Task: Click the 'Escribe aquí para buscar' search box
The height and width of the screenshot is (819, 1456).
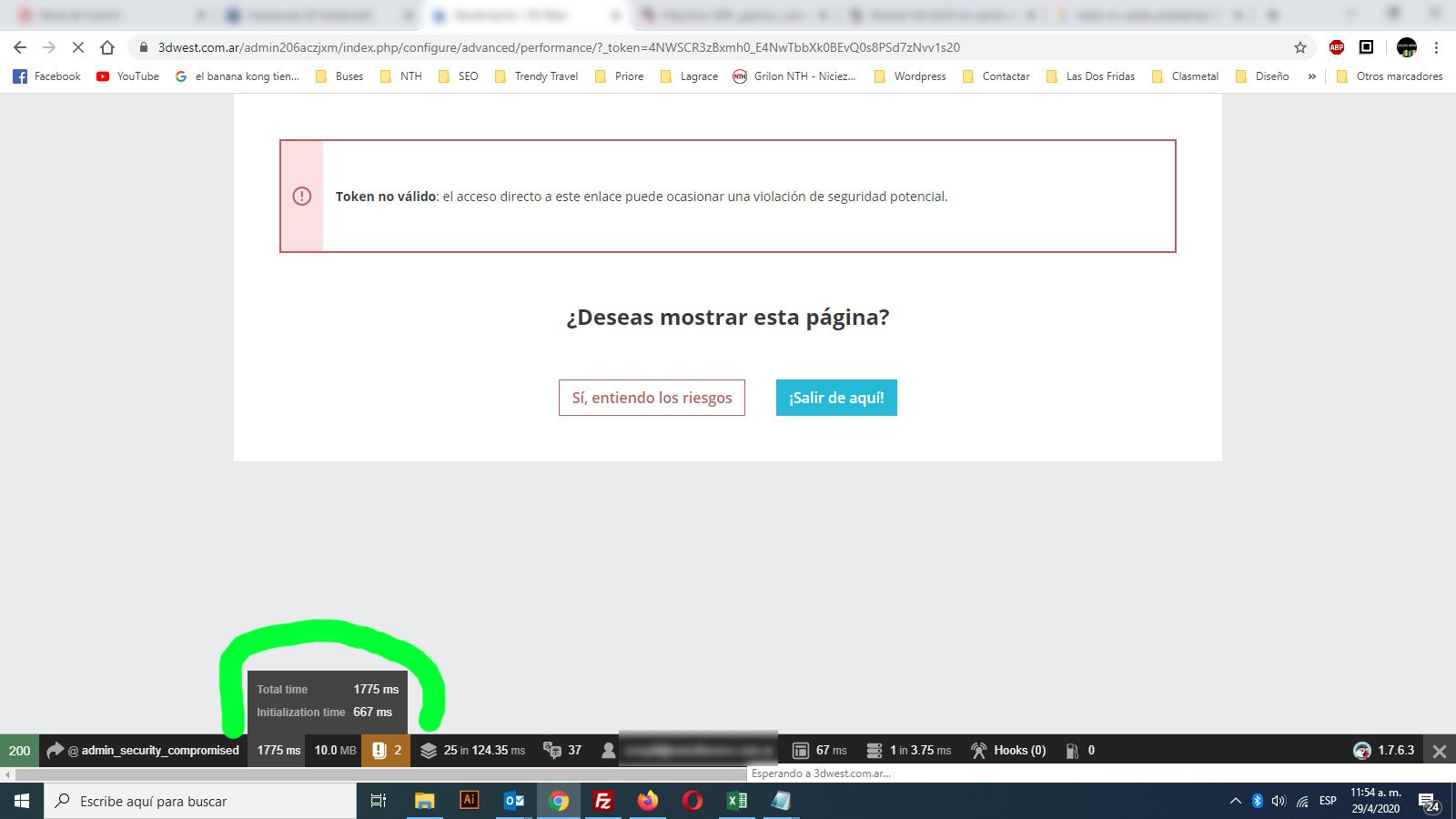Action: point(200,801)
